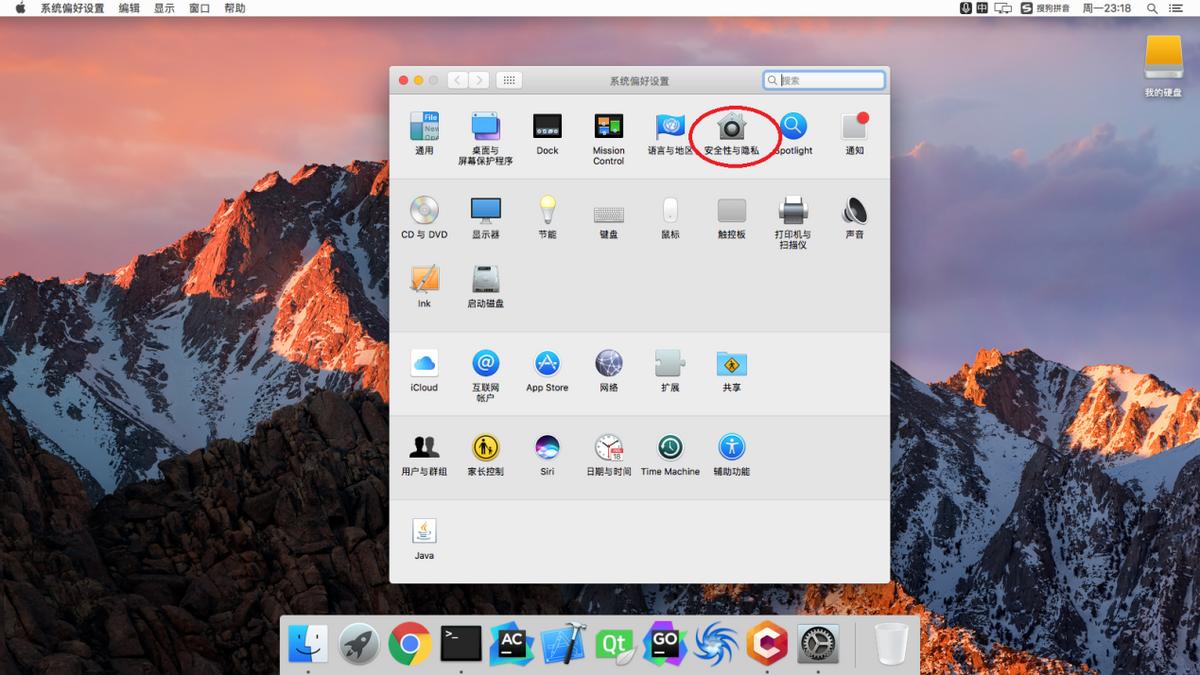Viewport: 1200px width, 675px height.
Task: Open the 编辑 menu in menu bar
Action: click(x=129, y=8)
